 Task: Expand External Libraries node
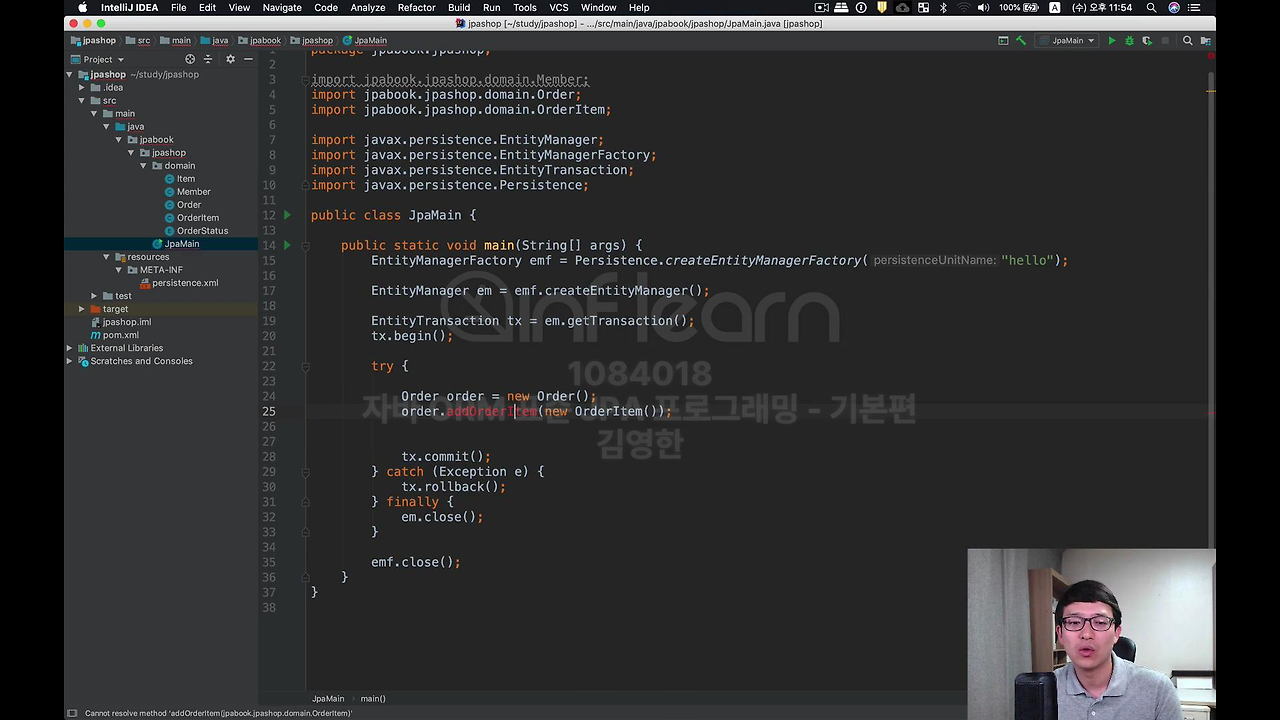[x=70, y=348]
